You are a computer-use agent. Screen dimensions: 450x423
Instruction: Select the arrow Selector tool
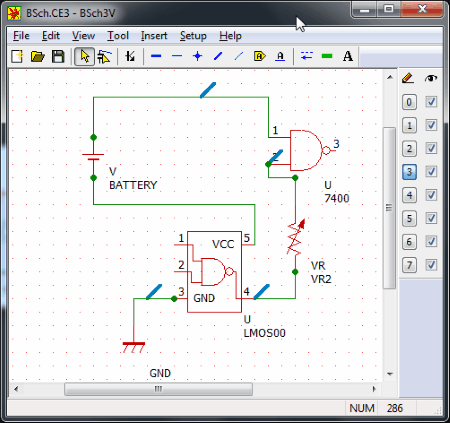84,56
